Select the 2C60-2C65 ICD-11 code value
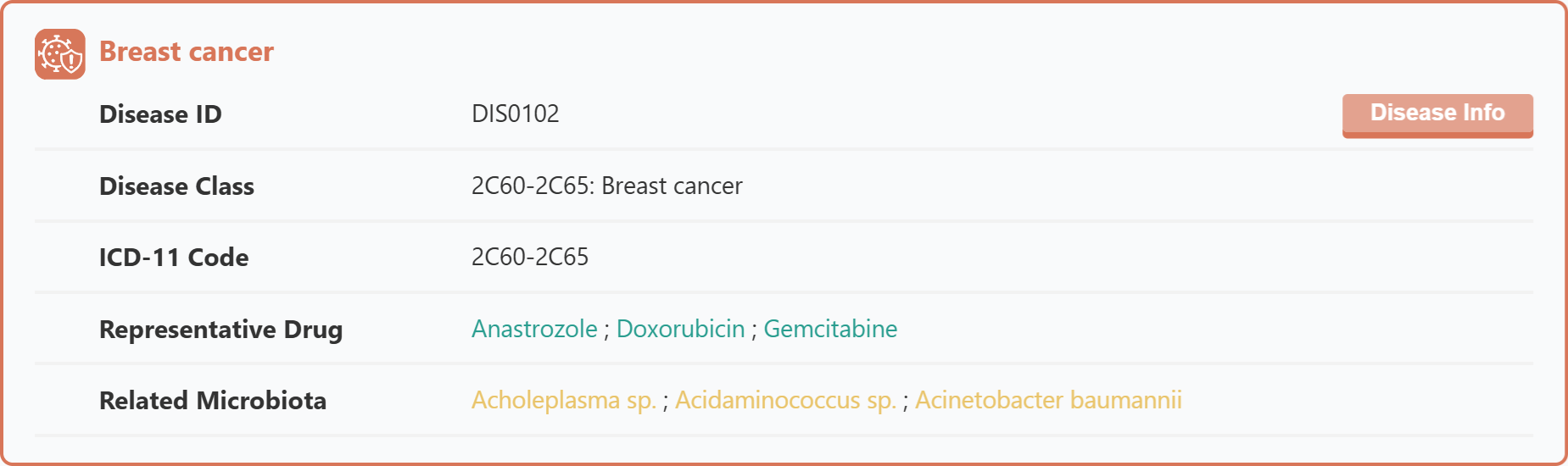Viewport: 1568px width, 466px height. (x=530, y=257)
